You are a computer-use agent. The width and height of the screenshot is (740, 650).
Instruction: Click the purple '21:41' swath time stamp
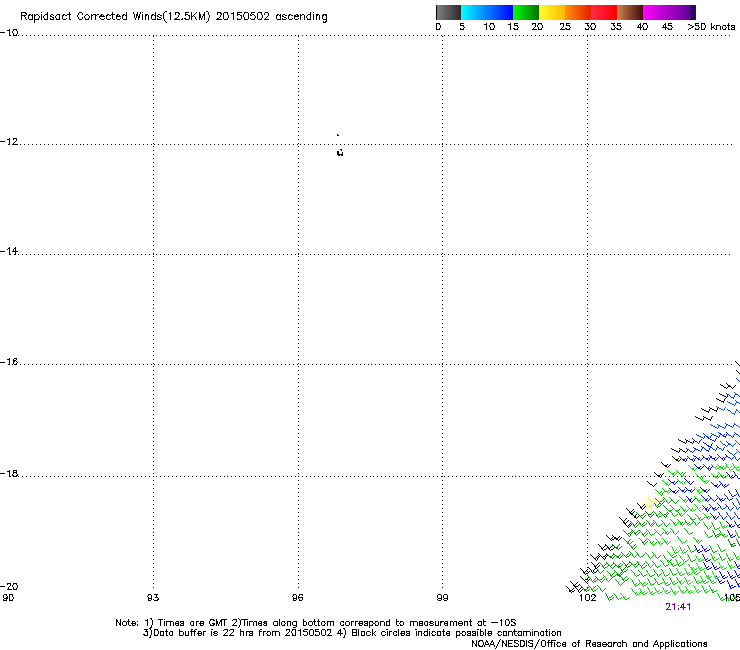[x=678, y=607]
